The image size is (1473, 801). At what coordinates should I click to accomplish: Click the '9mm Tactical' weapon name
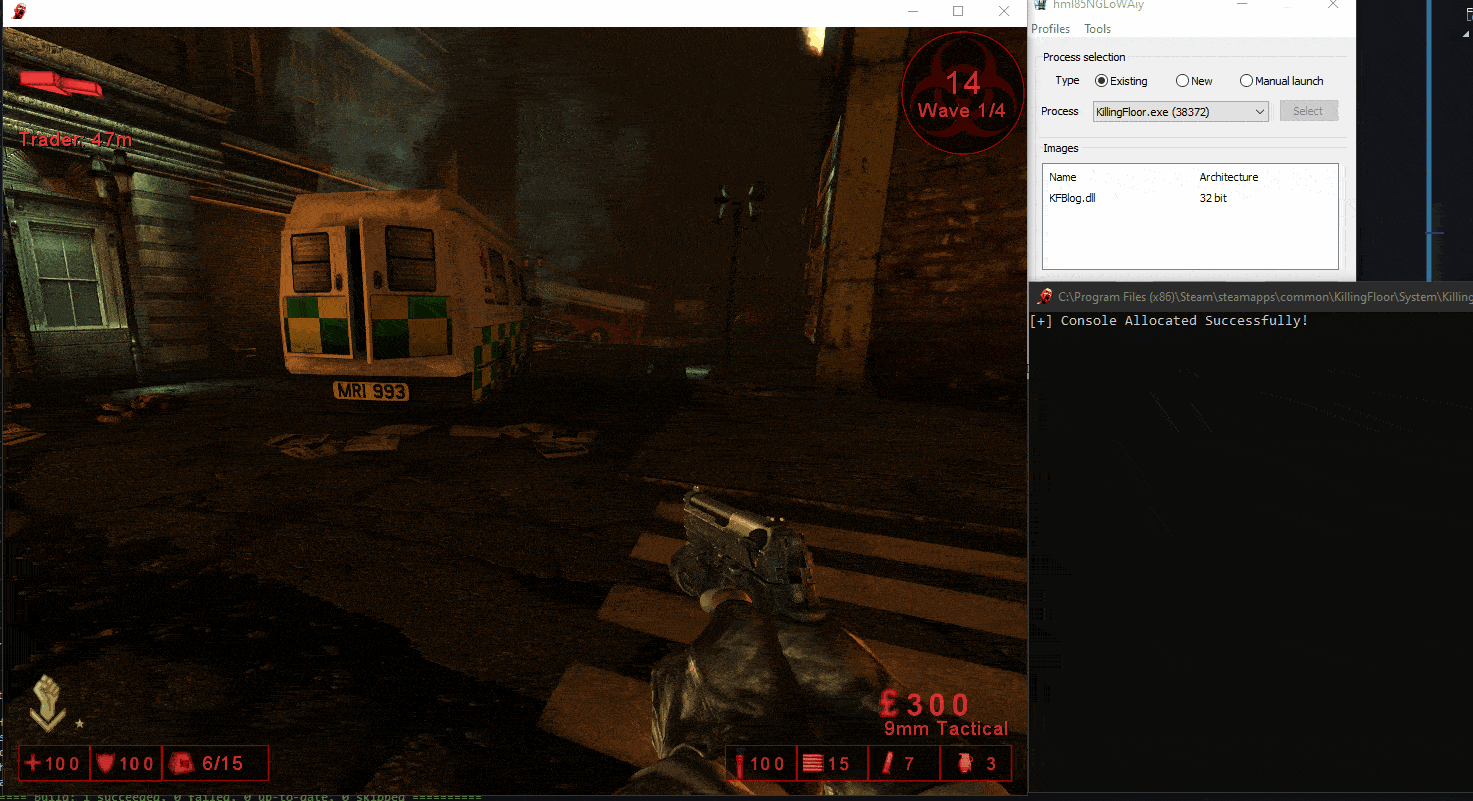[x=946, y=729]
